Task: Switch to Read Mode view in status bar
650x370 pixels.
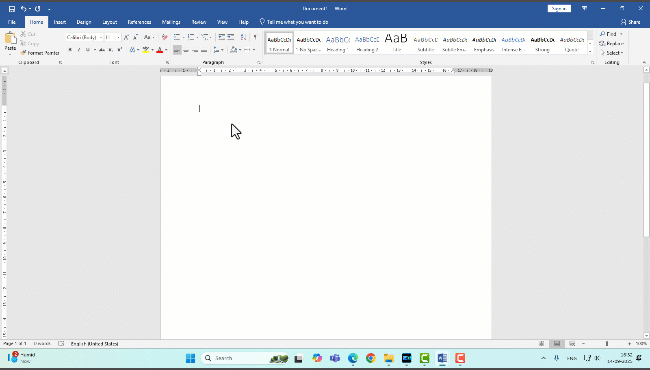Action: 541,343
